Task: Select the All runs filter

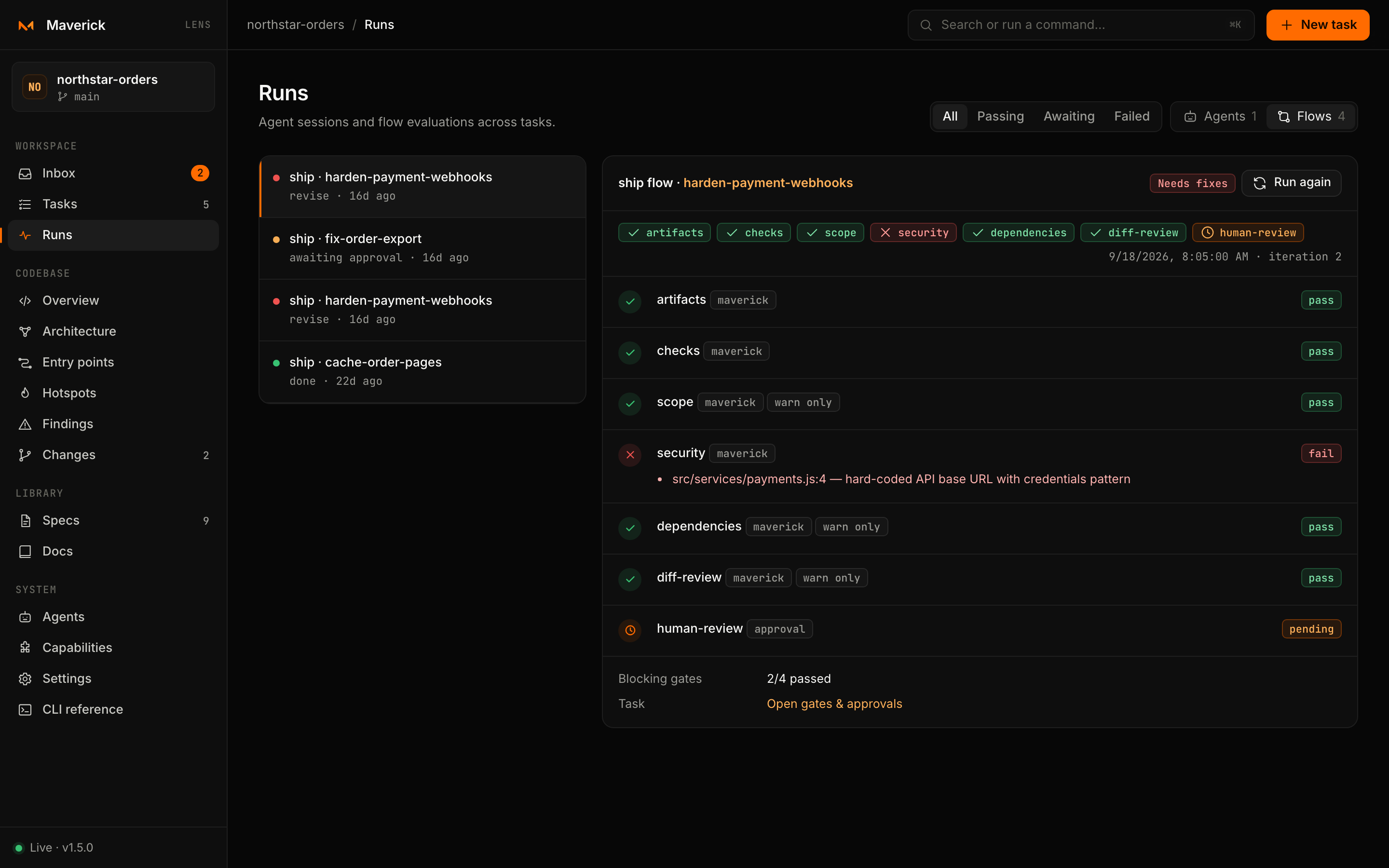Action: (950, 117)
